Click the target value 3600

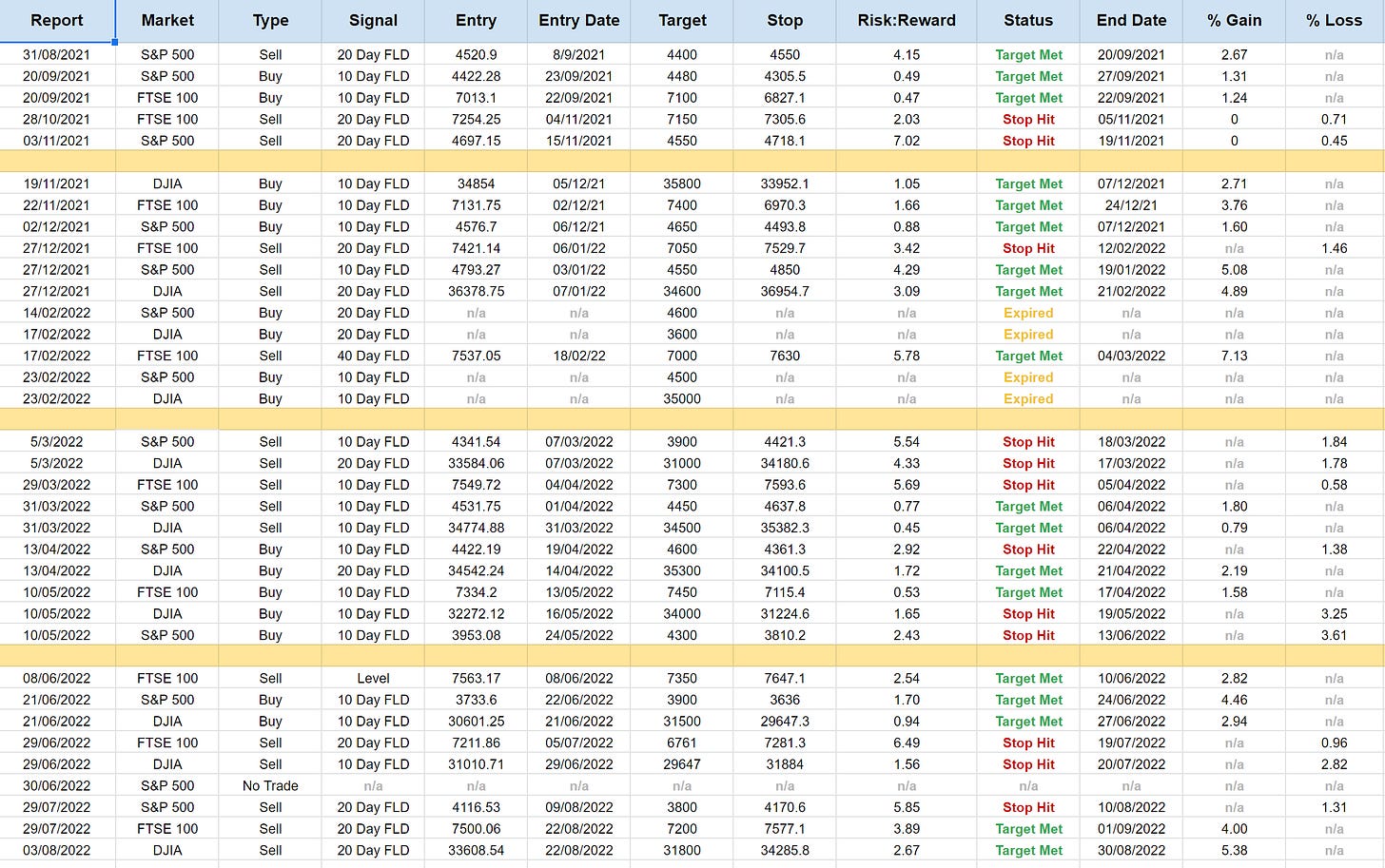tap(682, 335)
